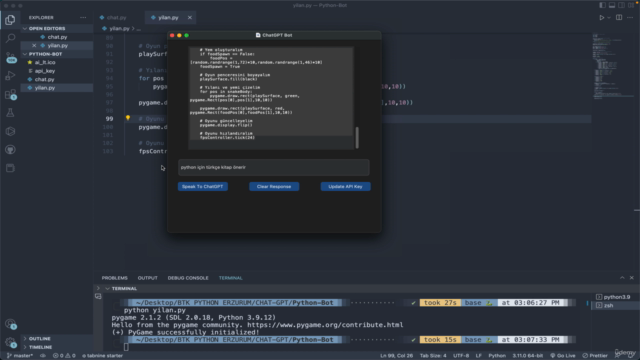The height and width of the screenshot is (360, 640).
Task: Click Ln 99, Col 26 in the status bar
Action: click(396, 356)
